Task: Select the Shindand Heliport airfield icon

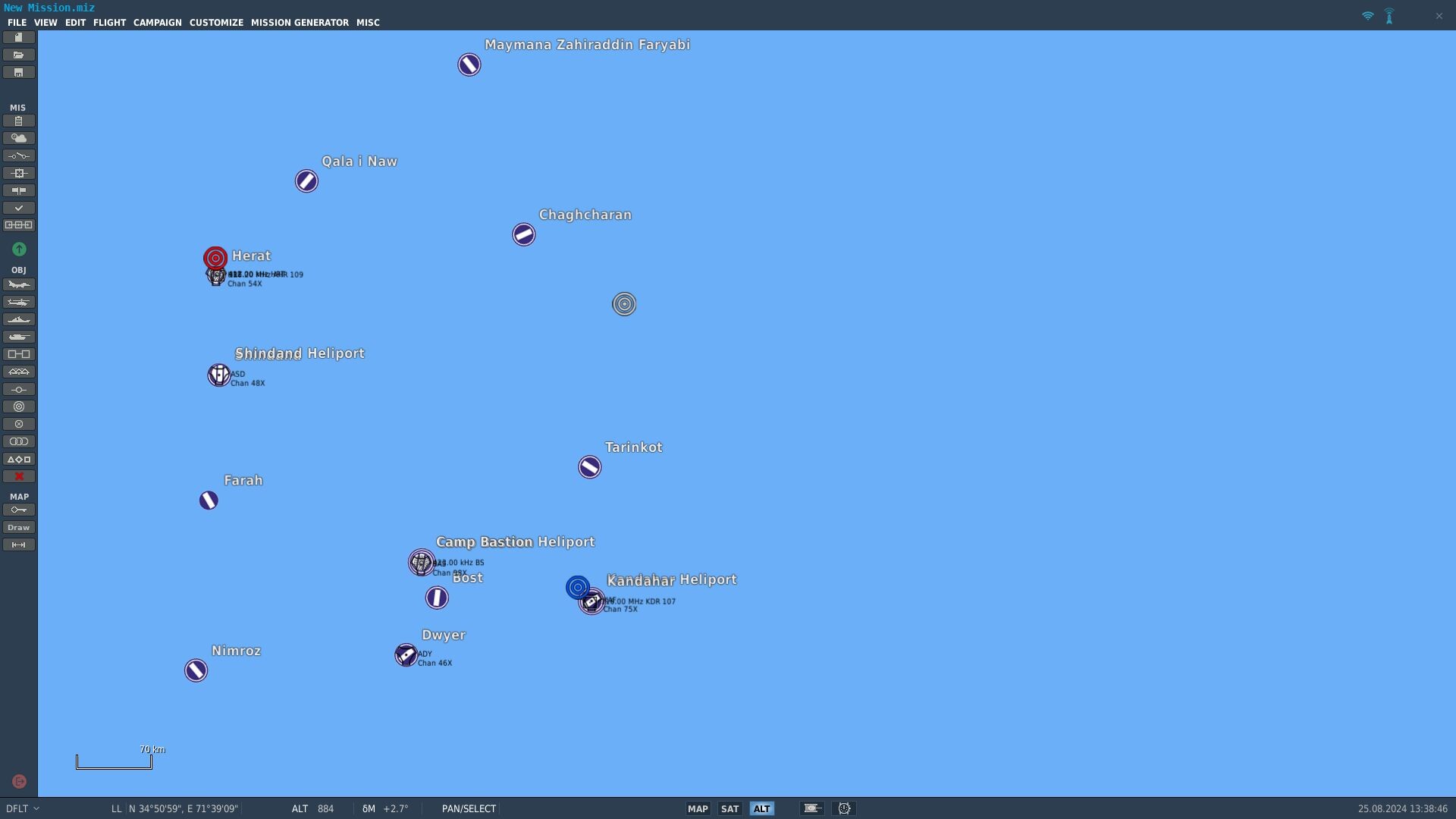Action: pyautogui.click(x=219, y=375)
